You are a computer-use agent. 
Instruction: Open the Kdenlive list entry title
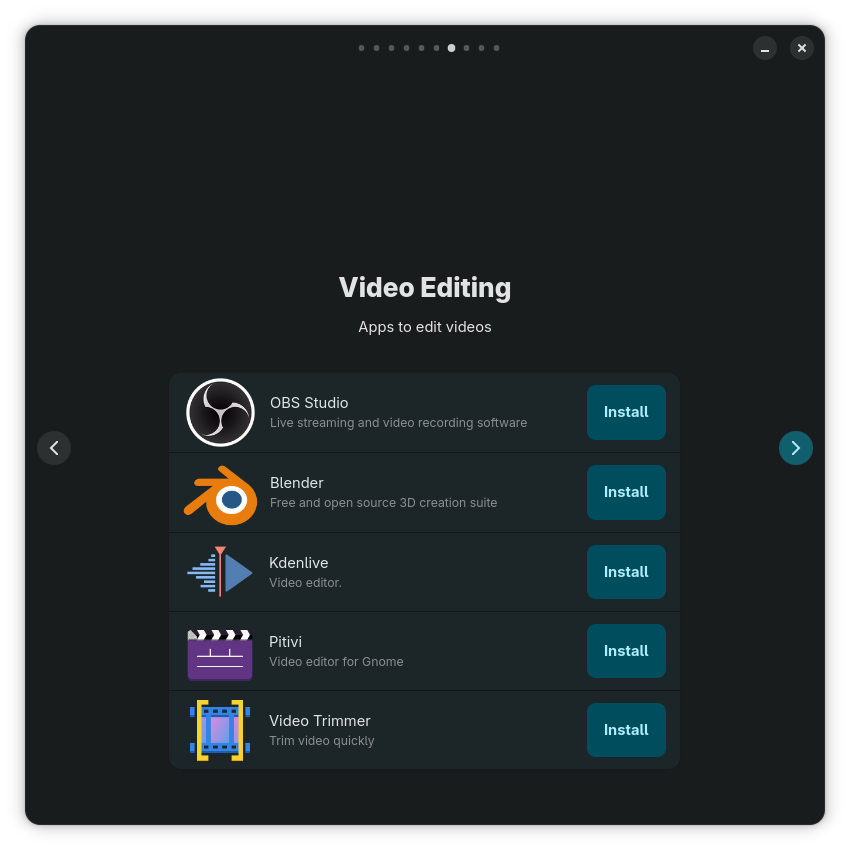(x=298, y=563)
